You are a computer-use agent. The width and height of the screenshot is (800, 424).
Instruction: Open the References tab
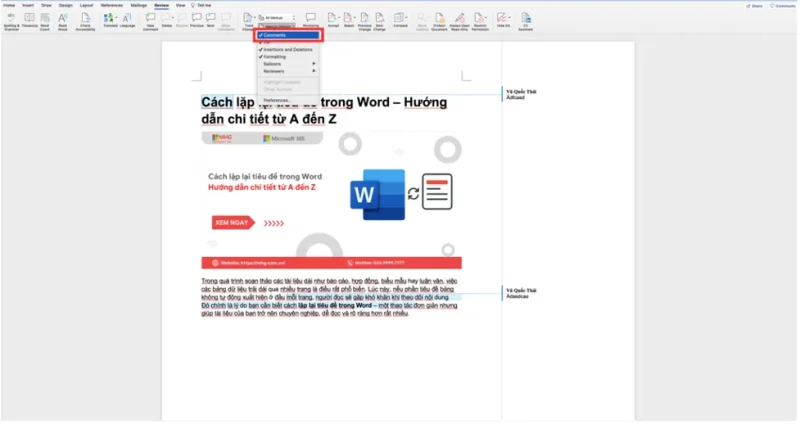112,5
